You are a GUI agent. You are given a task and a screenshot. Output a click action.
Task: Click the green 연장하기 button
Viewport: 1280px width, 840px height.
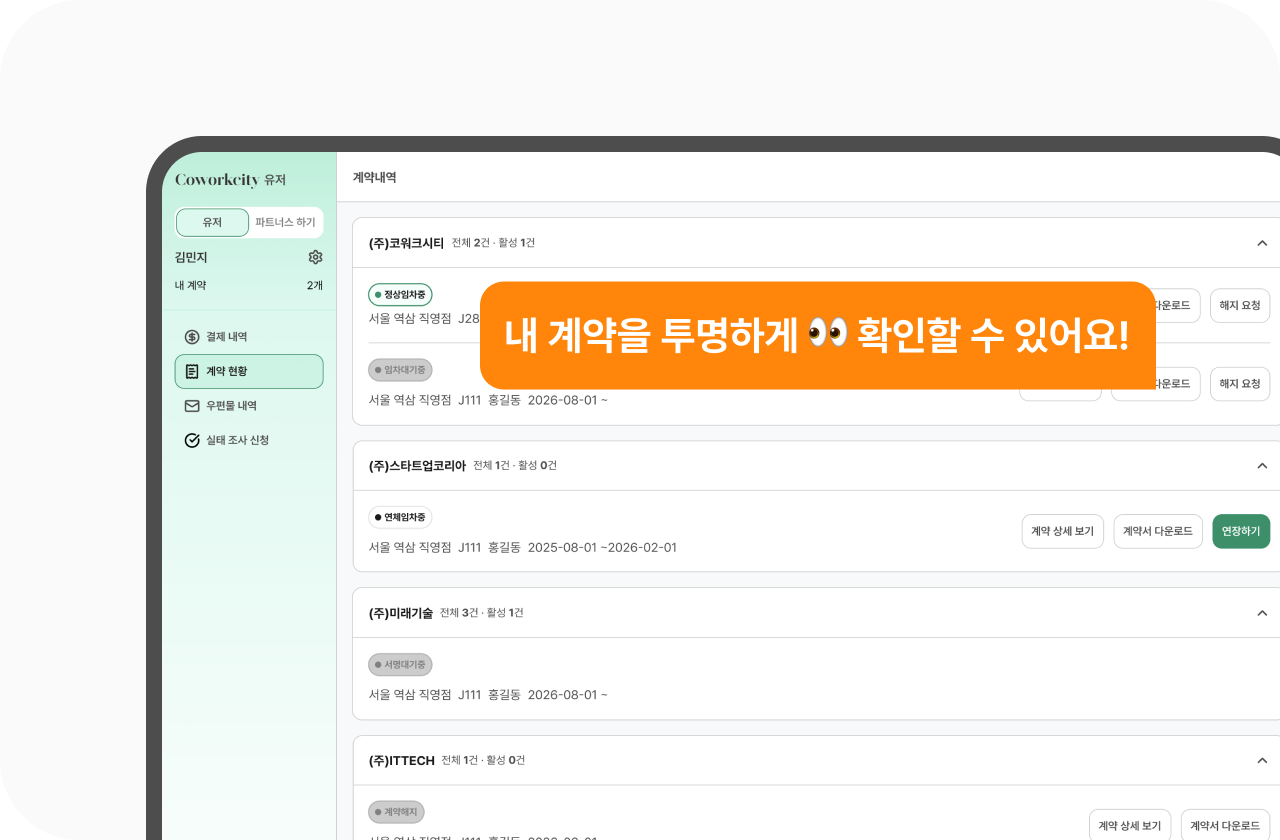[x=1240, y=531]
